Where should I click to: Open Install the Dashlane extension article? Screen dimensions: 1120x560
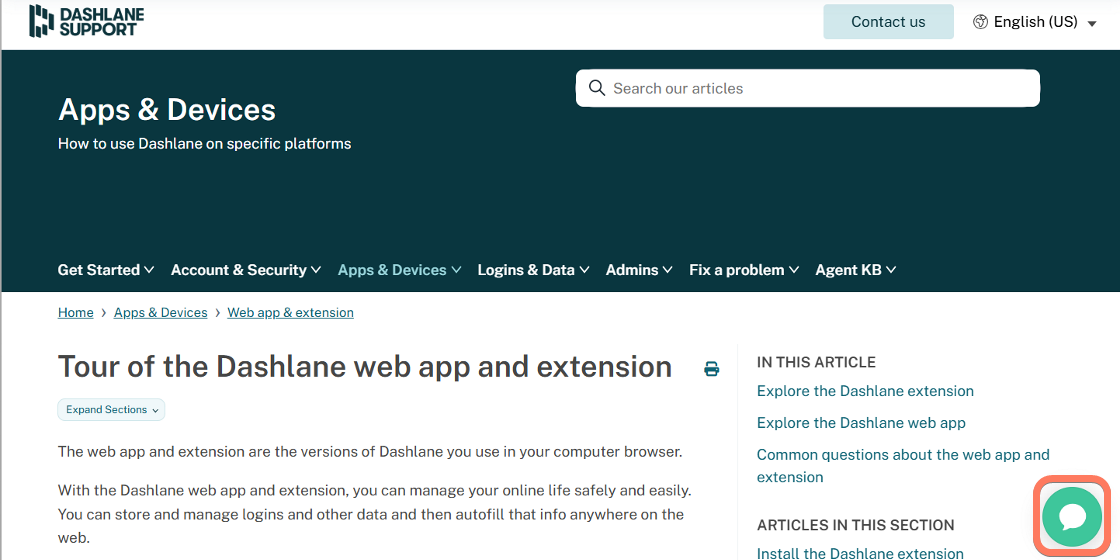(x=860, y=553)
